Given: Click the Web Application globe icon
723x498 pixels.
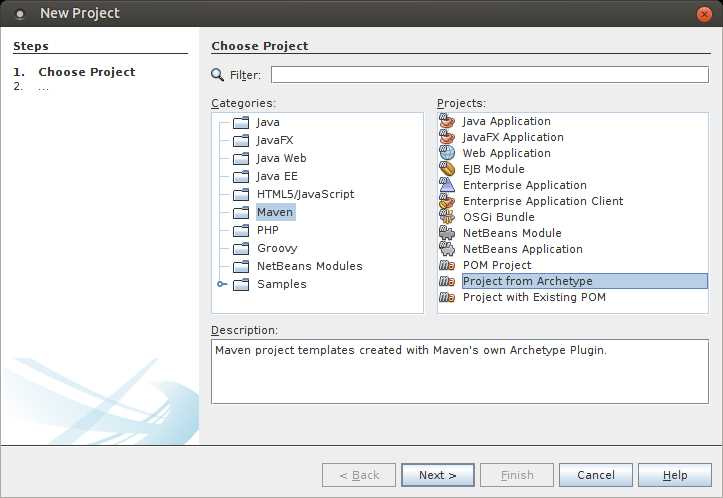Looking at the screenshot, I should click(x=447, y=153).
